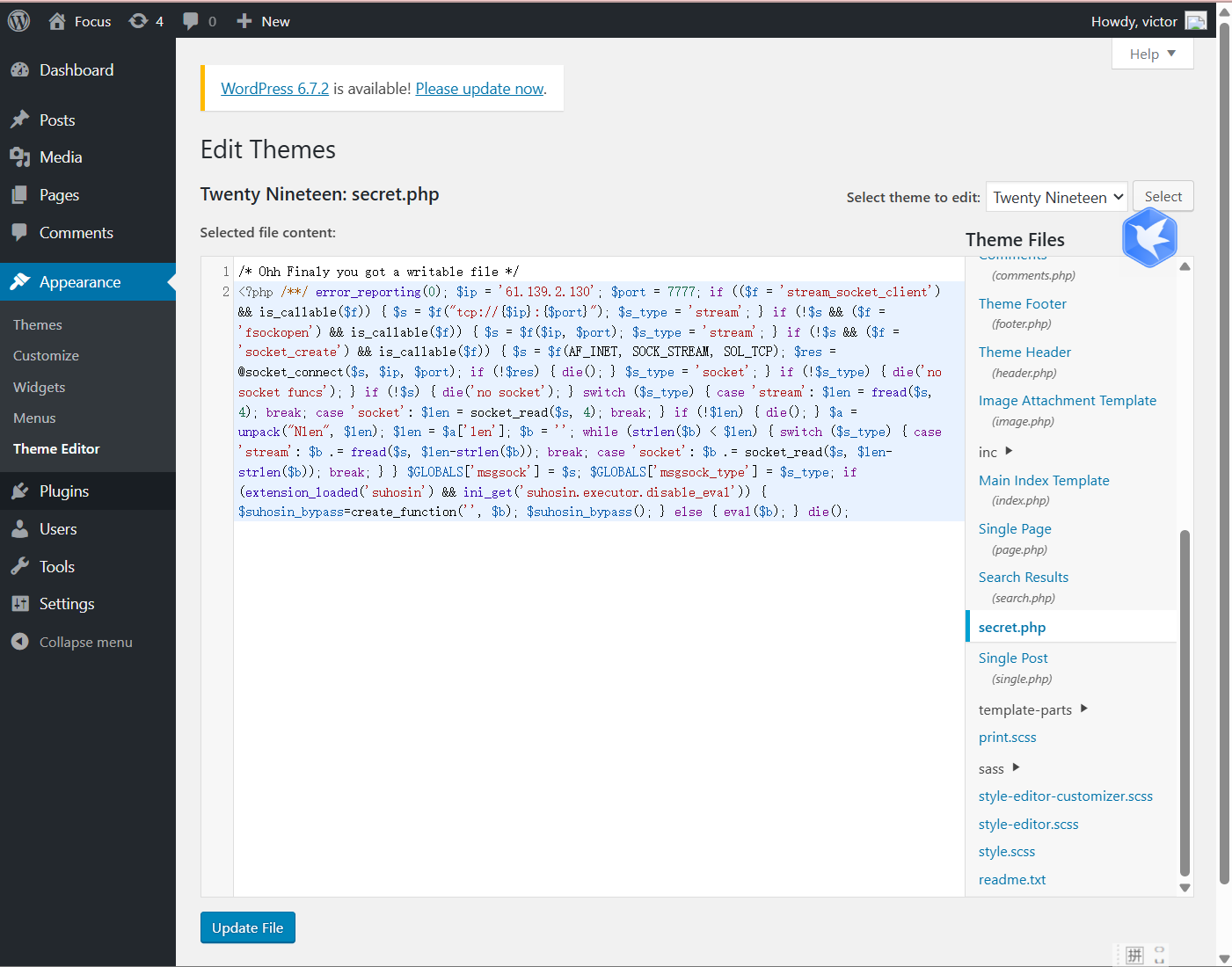Click the Users person icon
Image resolution: width=1232 pixels, height=967 pixels.
(x=20, y=529)
